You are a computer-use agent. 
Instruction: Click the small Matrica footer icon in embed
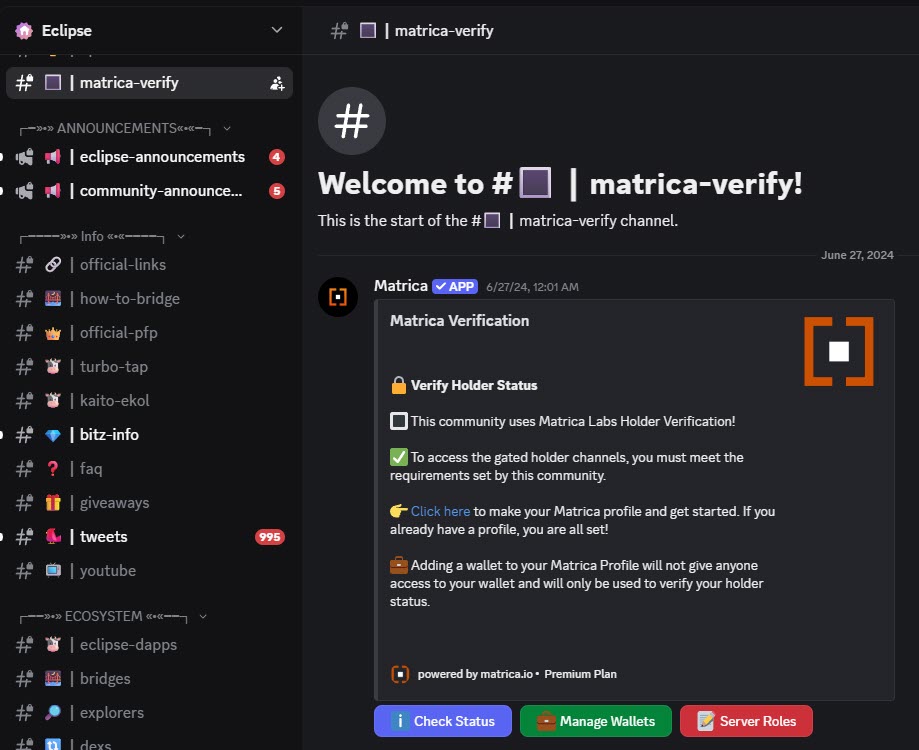[x=400, y=674]
